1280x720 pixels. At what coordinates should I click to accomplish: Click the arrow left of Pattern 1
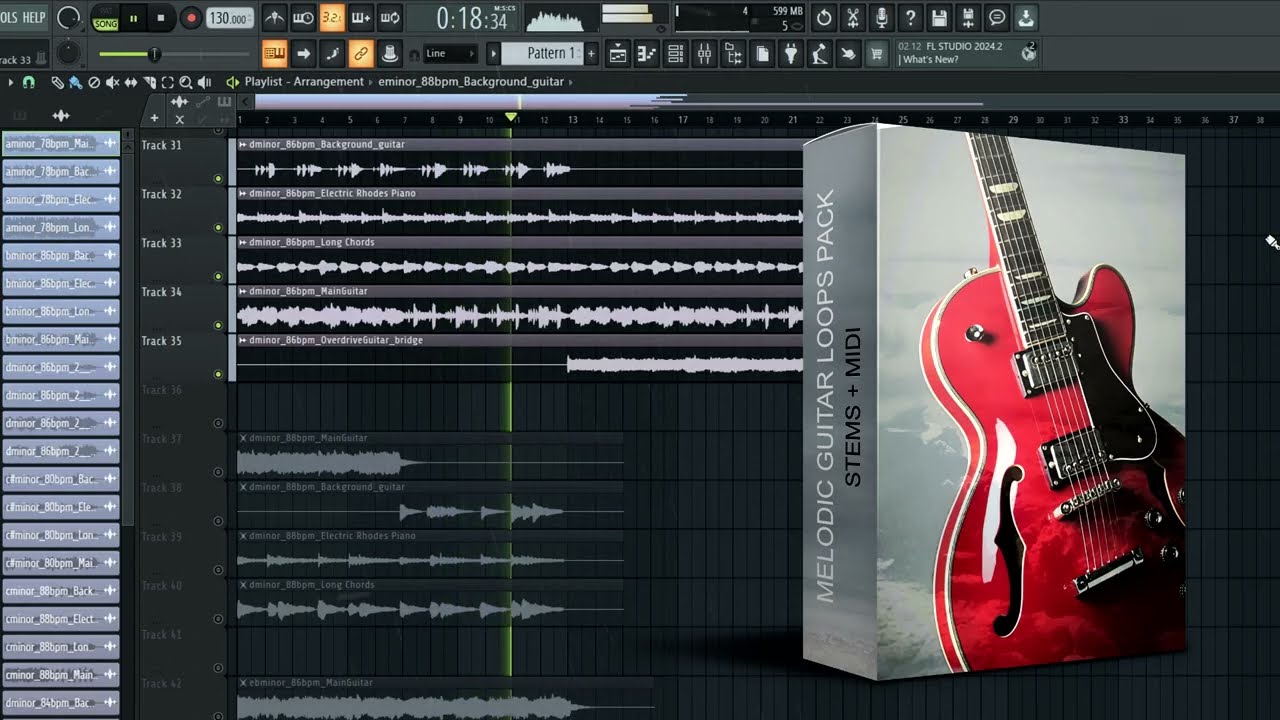pyautogui.click(x=493, y=53)
